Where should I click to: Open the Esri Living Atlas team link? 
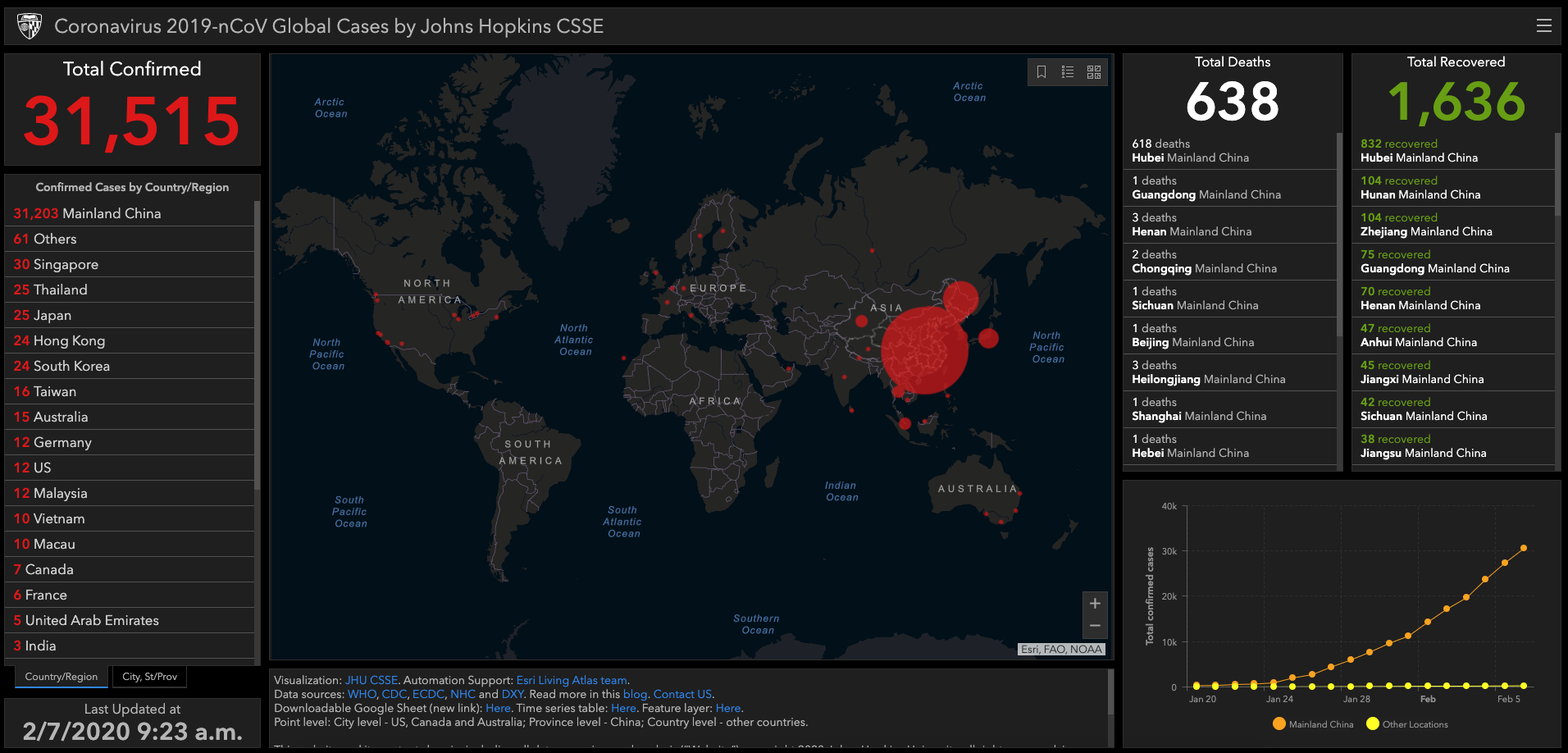click(x=572, y=680)
